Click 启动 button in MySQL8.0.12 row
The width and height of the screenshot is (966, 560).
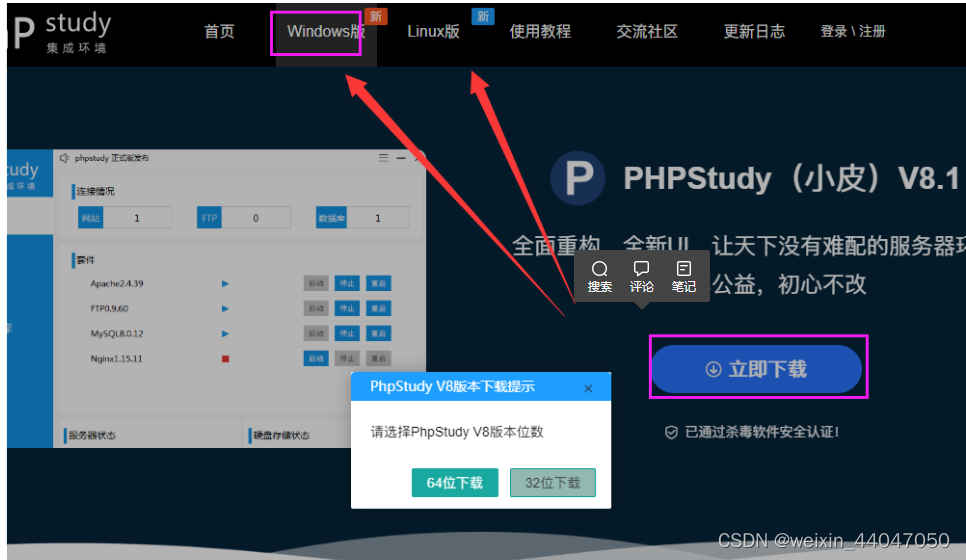pos(316,334)
